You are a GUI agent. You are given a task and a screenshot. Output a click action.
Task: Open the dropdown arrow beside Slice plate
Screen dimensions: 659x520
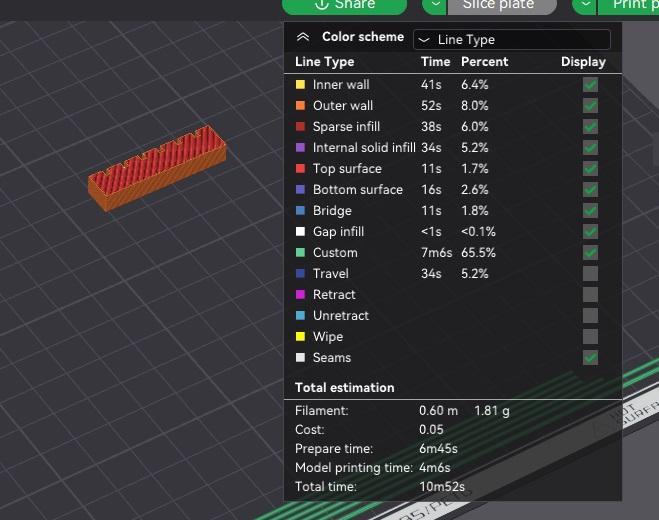point(435,5)
